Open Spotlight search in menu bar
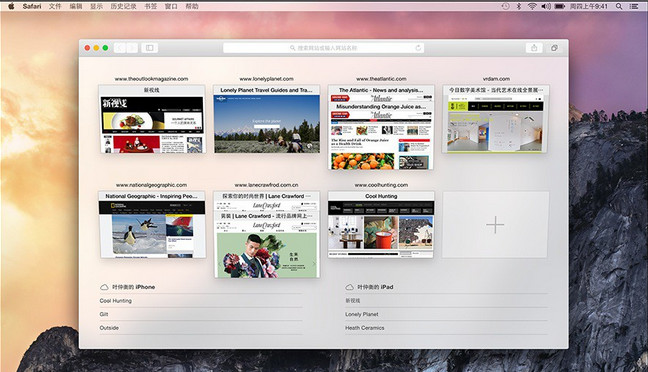Screen dimensions: 648x372 point(619,6)
